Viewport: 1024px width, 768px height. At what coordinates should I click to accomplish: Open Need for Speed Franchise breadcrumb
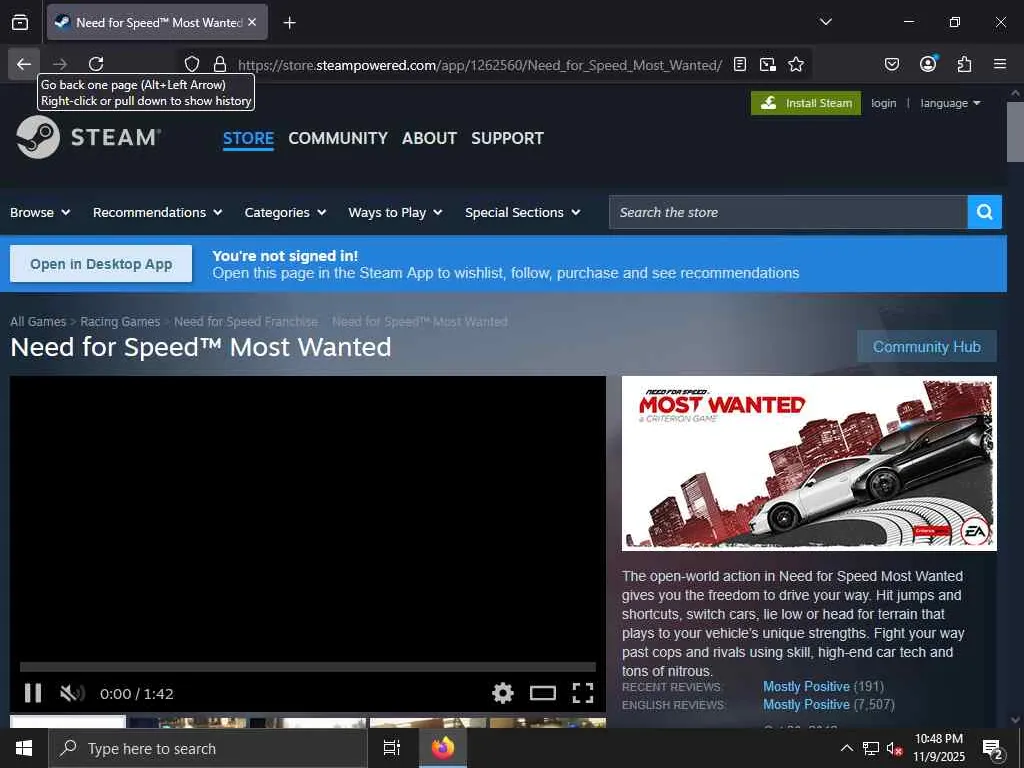246,321
